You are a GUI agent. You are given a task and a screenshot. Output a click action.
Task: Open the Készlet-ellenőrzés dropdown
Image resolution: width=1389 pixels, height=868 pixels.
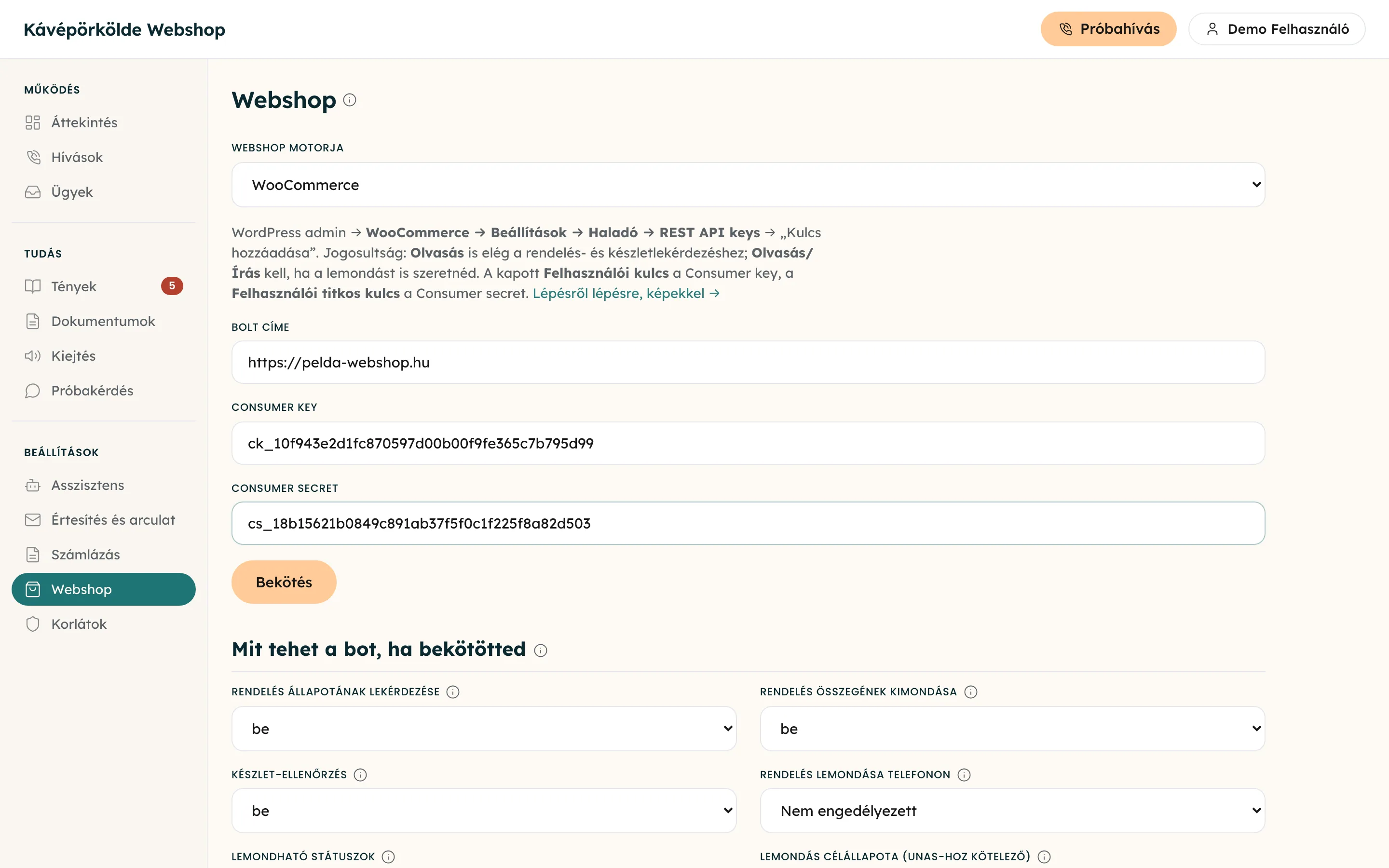pyautogui.click(x=484, y=811)
